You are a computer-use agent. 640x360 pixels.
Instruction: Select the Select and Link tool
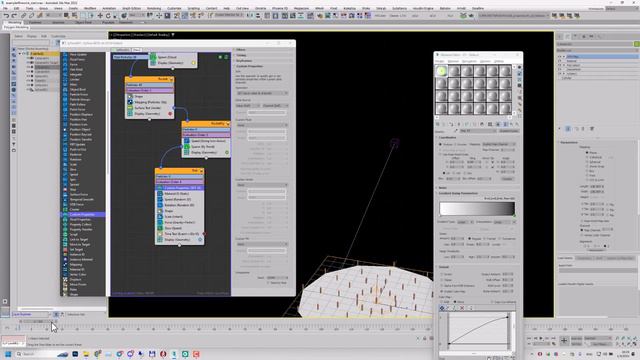tap(23, 16)
